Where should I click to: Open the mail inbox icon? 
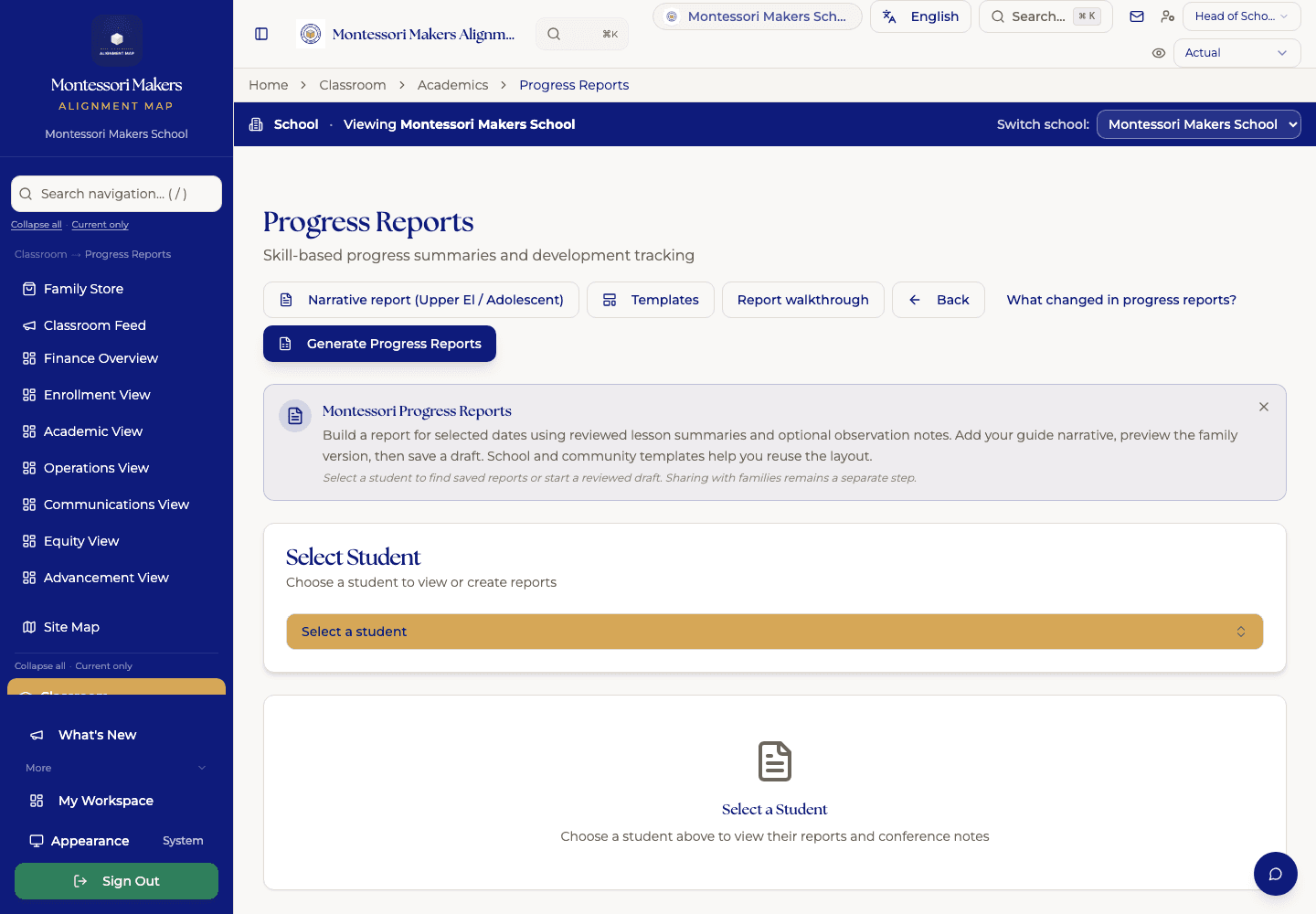coord(1137,16)
